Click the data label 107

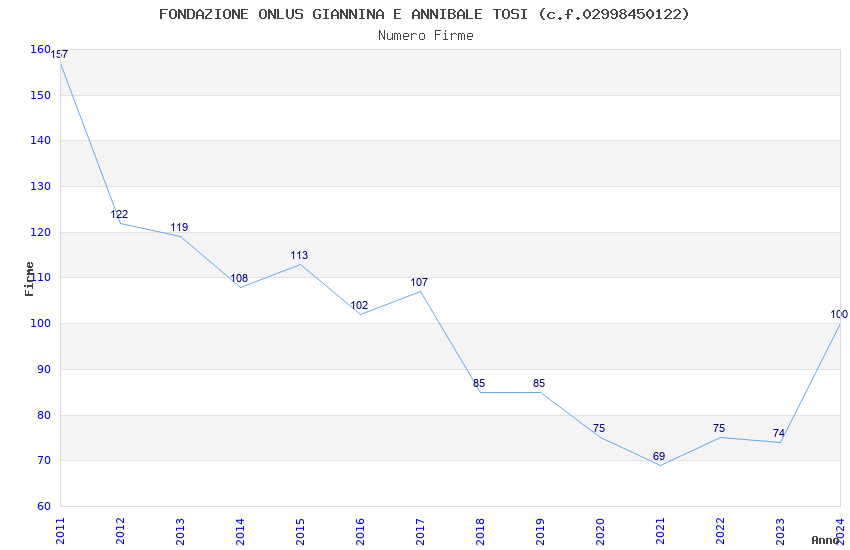point(419,282)
